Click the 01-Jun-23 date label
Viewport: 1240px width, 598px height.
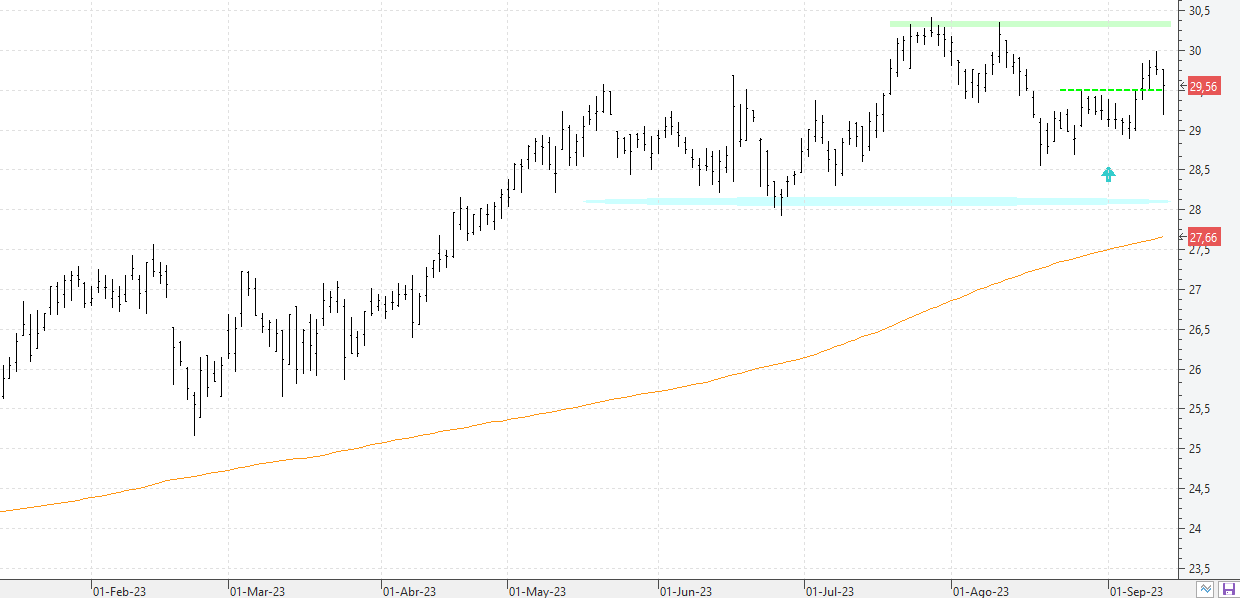point(687,591)
